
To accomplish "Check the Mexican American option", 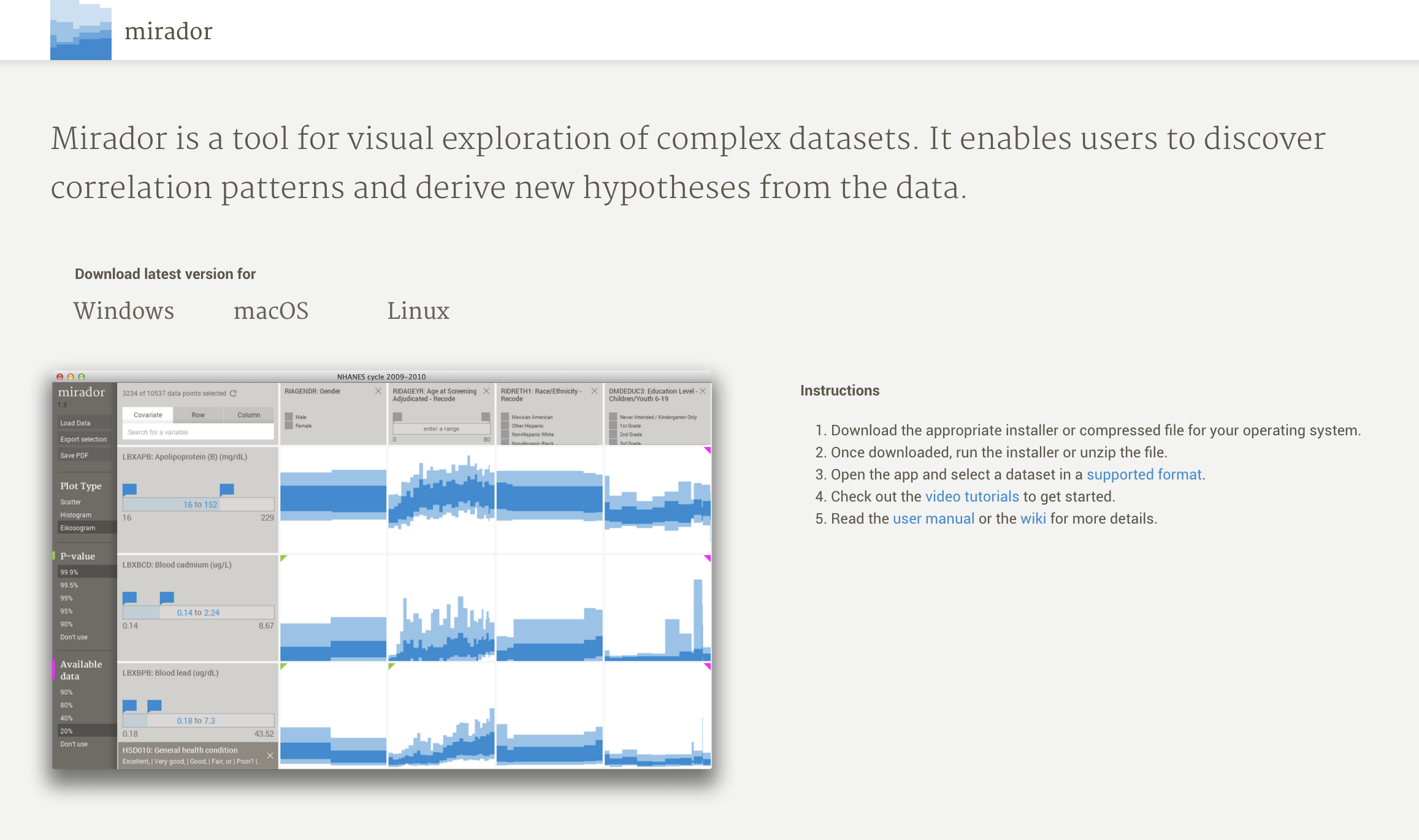I will click(505, 417).
